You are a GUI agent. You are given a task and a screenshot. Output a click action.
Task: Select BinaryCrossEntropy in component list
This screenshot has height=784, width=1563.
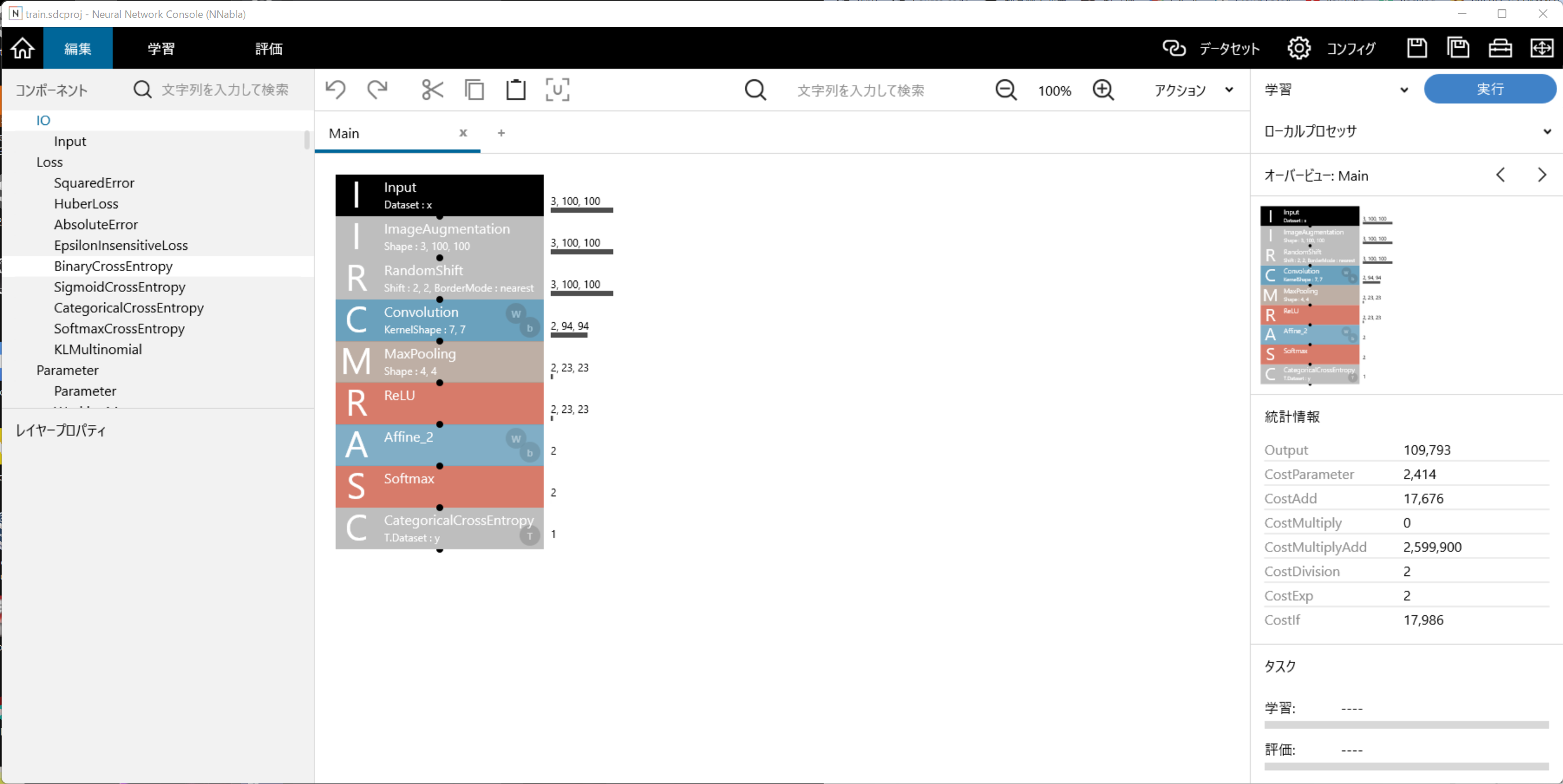[x=113, y=267]
